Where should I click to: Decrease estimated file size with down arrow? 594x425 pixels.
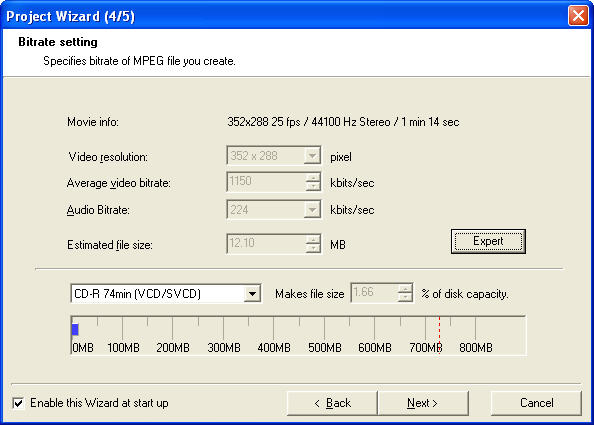313,248
